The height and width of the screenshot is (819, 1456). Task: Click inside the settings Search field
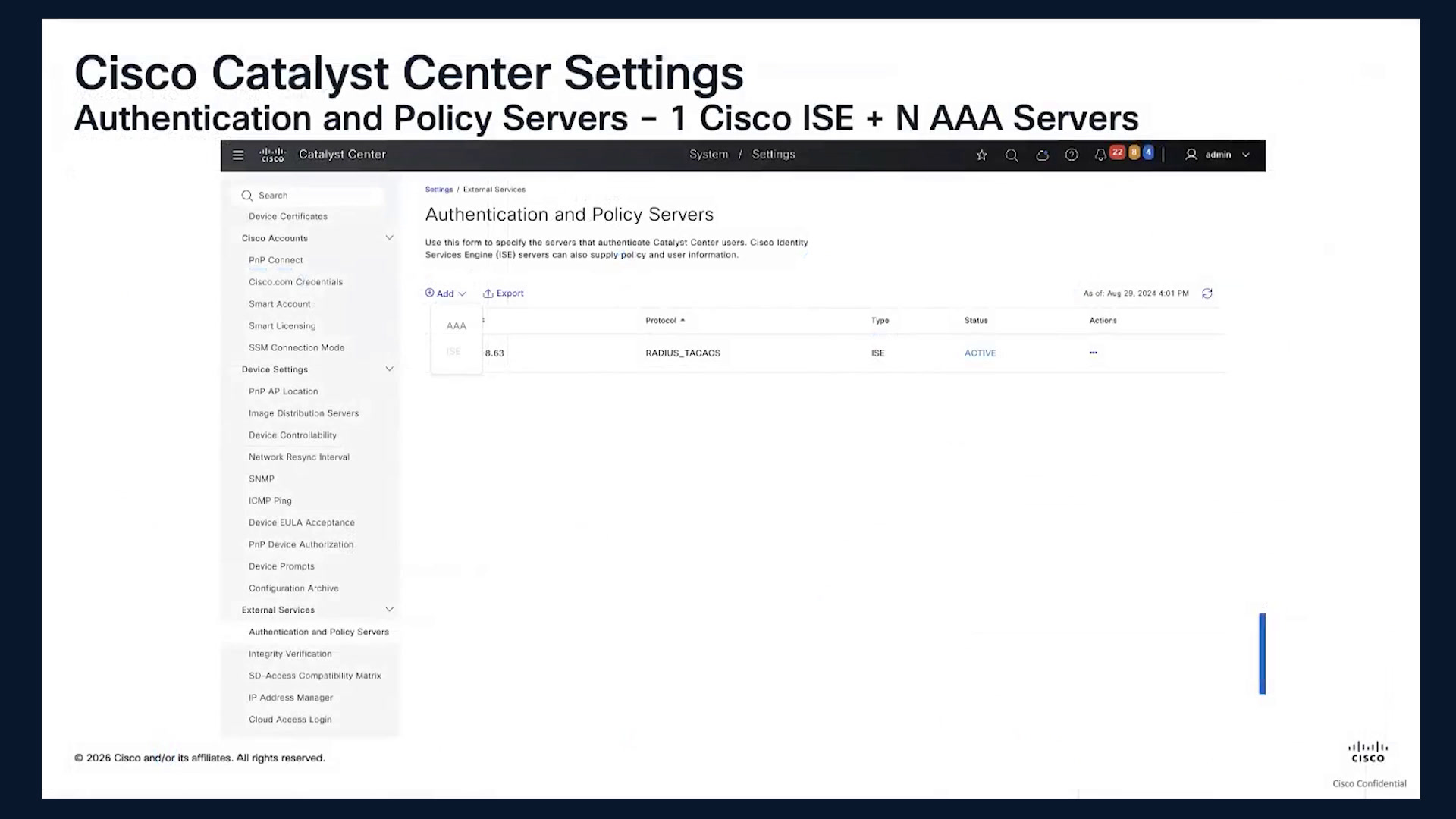(x=307, y=196)
